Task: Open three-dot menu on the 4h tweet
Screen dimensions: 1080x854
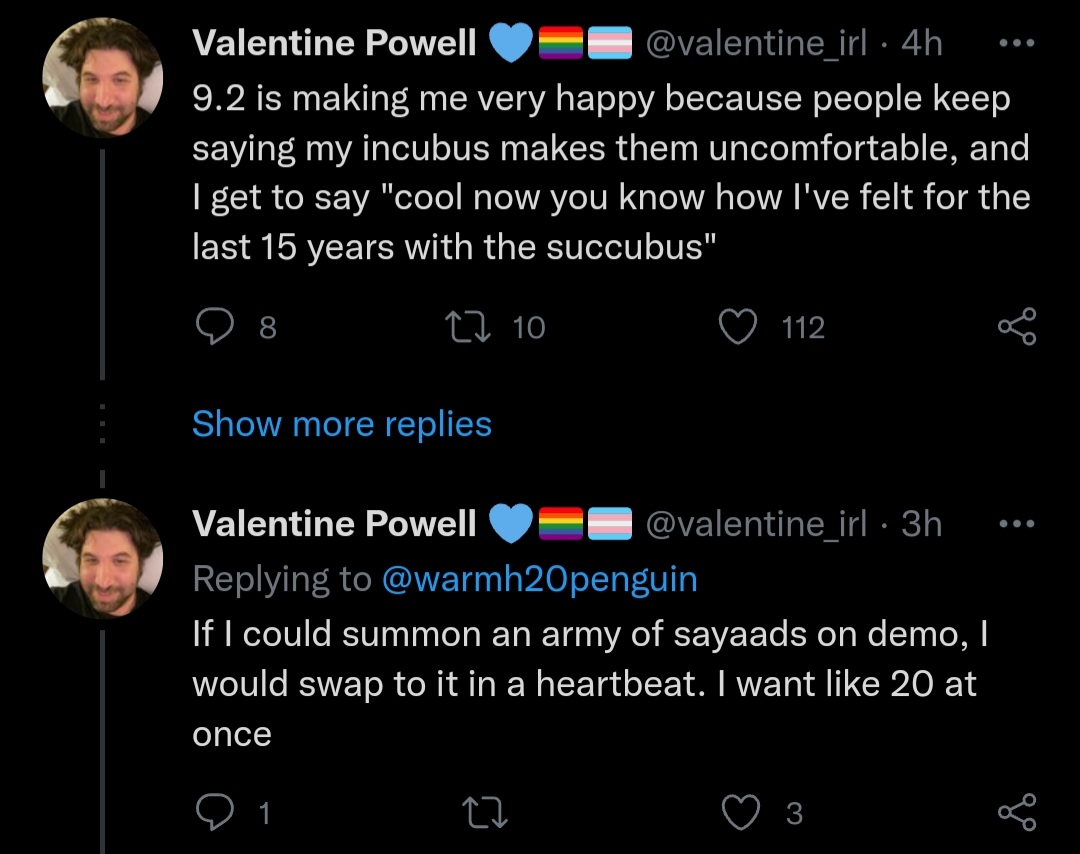Action: pyautogui.click(x=1017, y=43)
